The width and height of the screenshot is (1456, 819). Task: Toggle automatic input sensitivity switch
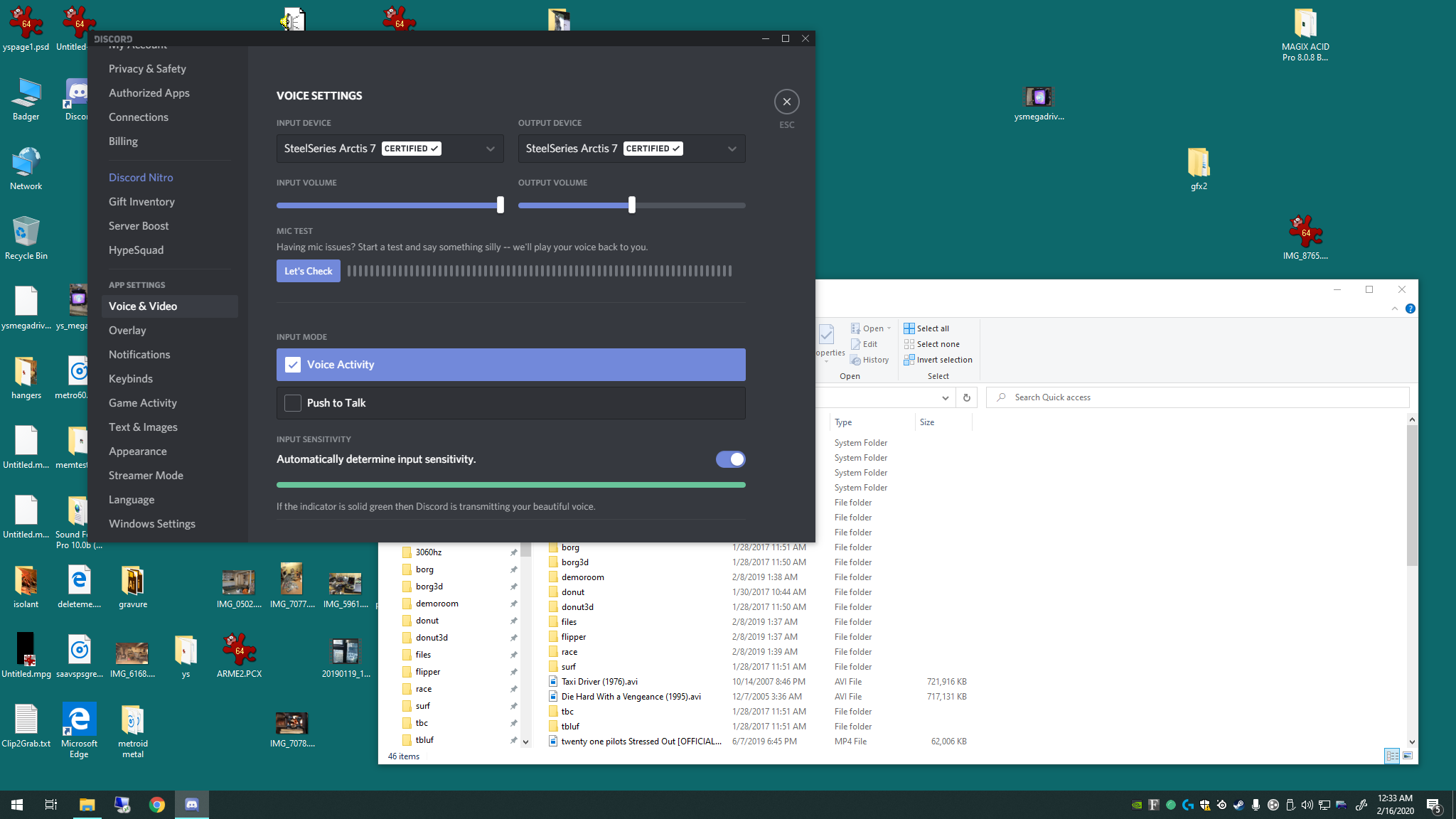(731, 459)
